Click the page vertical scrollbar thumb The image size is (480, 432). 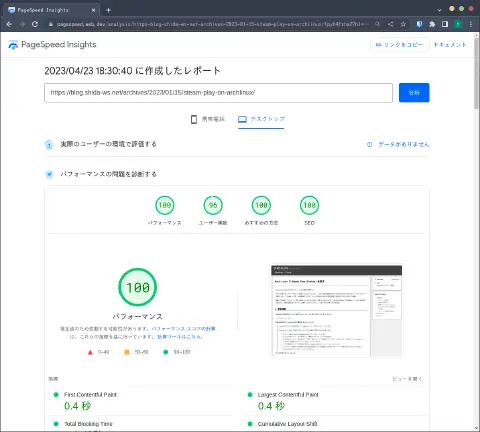click(476, 73)
